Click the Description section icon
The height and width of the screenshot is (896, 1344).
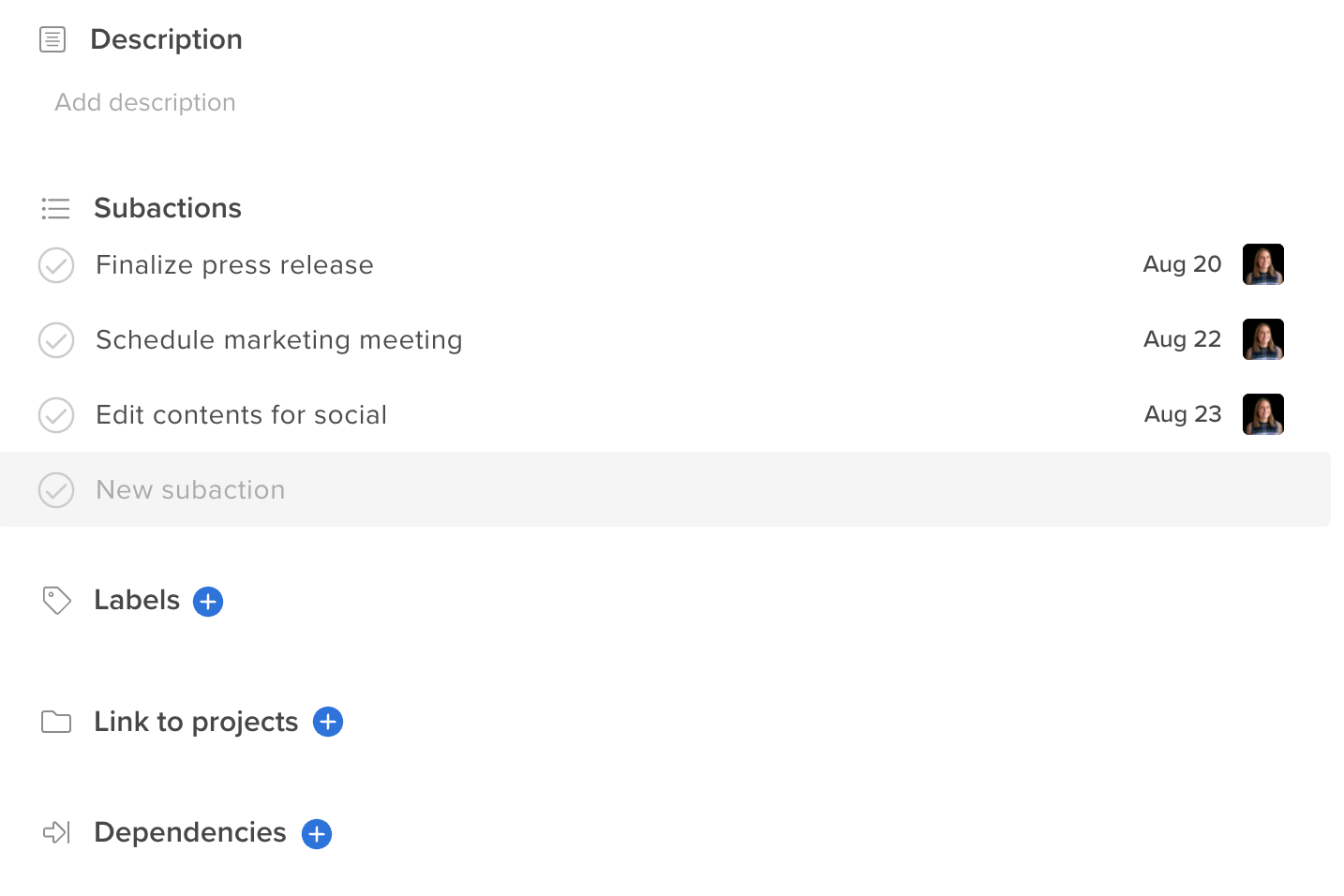click(x=52, y=39)
